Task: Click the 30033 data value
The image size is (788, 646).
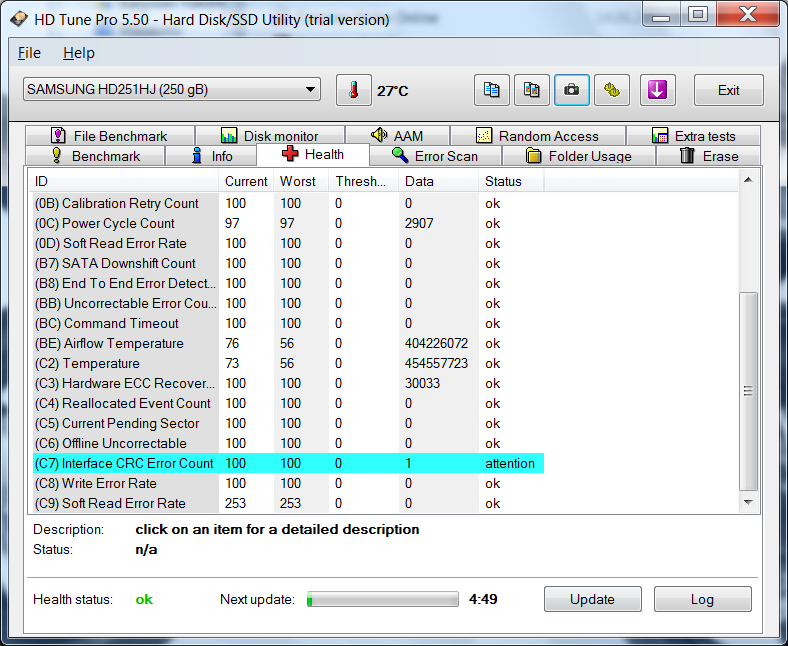Action: (x=422, y=384)
